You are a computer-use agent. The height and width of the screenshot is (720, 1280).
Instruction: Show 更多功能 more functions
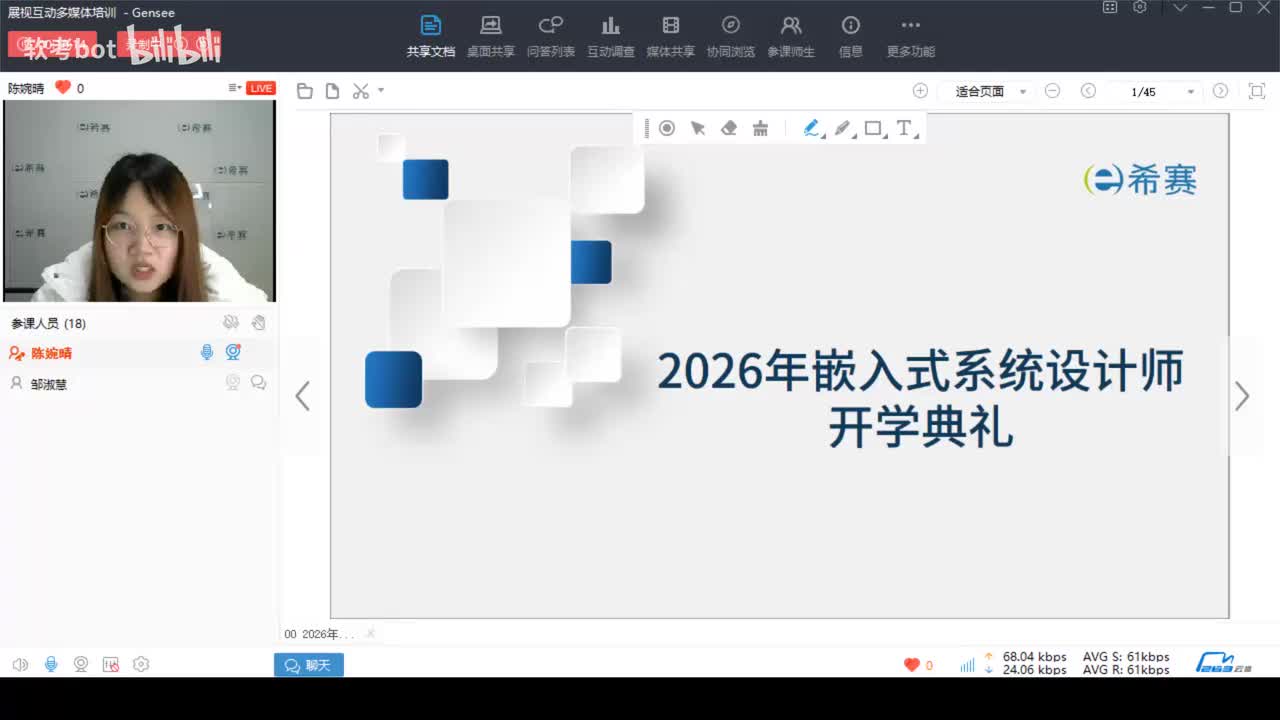point(911,36)
